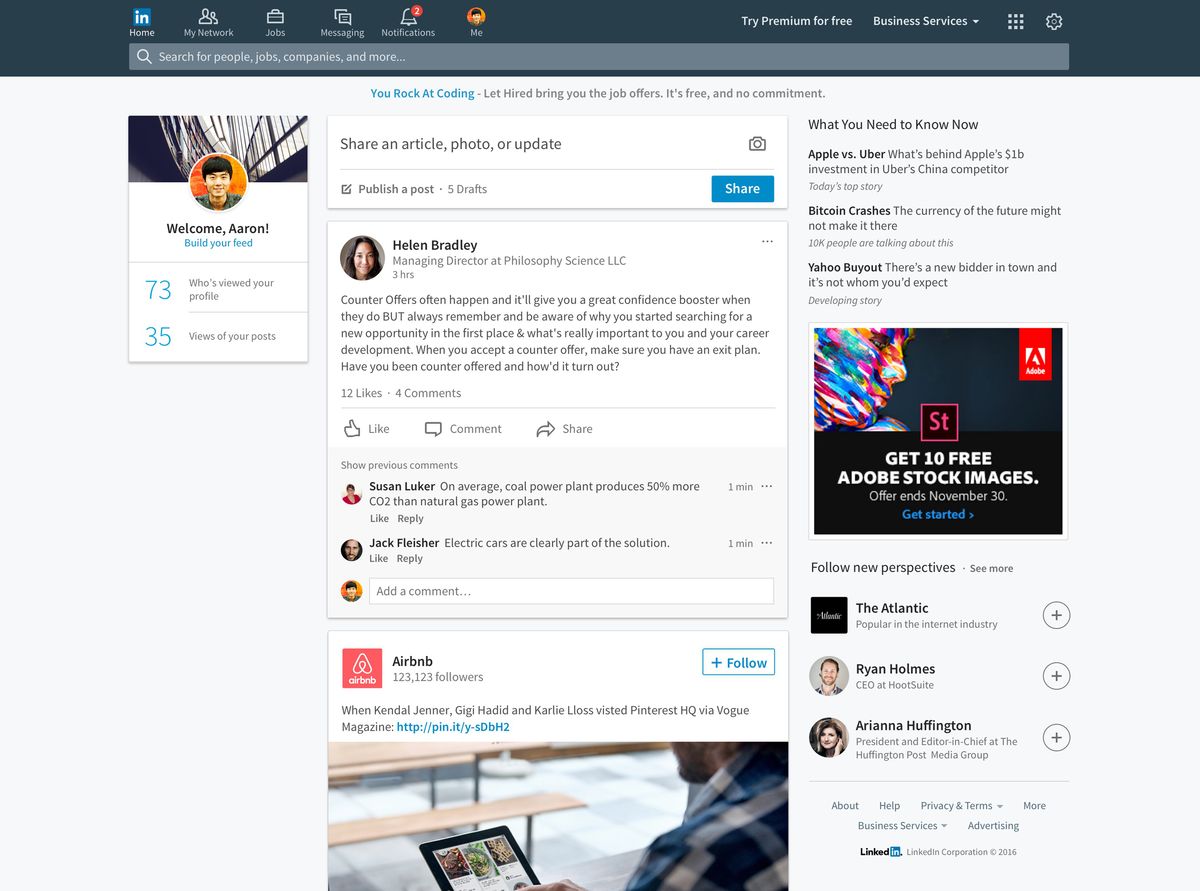
Task: Like Jack Fleisher's comment
Action: coord(379,559)
